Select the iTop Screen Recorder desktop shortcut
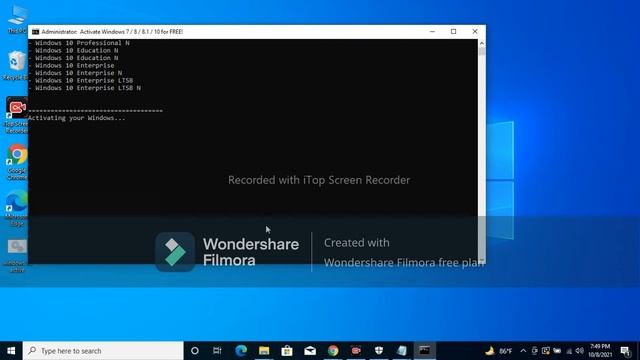The image size is (640, 360). pyautogui.click(x=16, y=115)
